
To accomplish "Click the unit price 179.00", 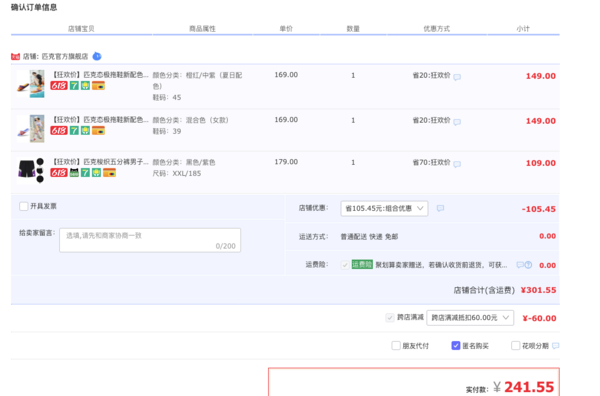I will [286, 162].
